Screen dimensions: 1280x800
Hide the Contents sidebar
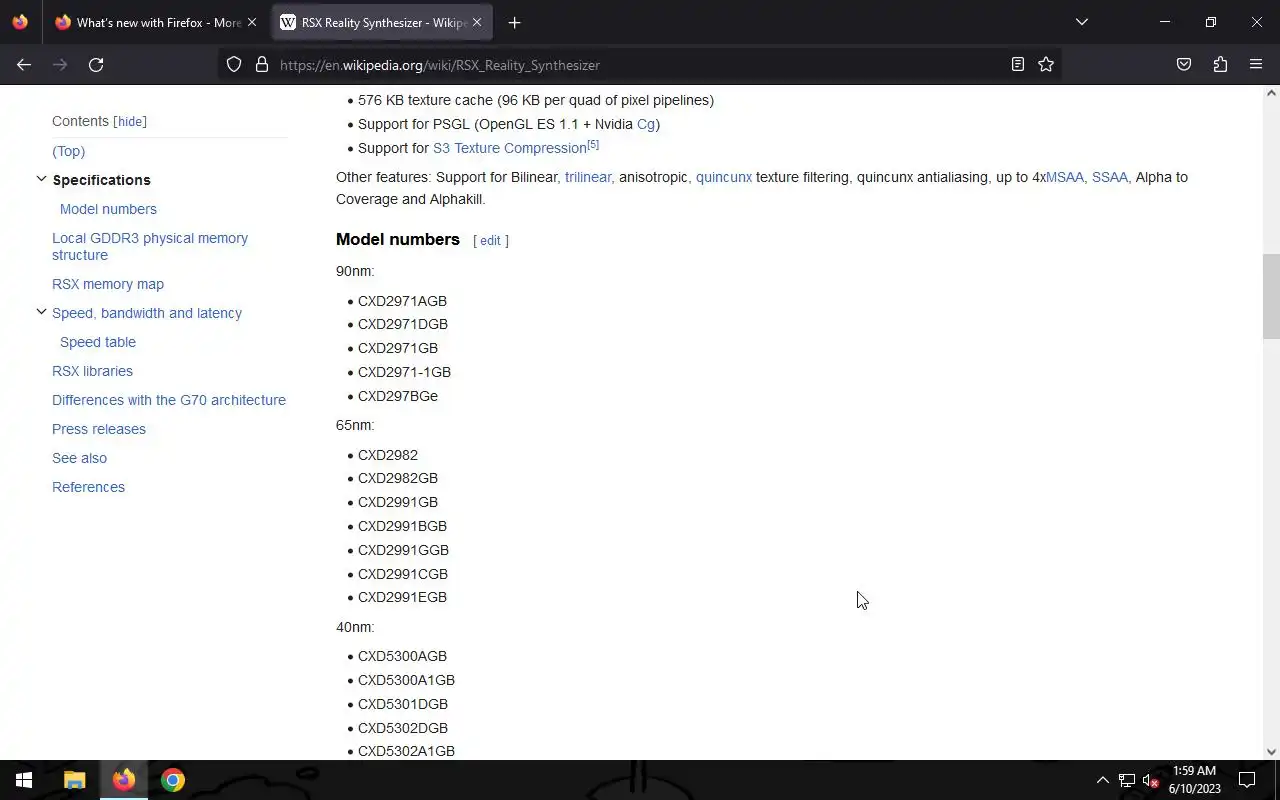130,121
